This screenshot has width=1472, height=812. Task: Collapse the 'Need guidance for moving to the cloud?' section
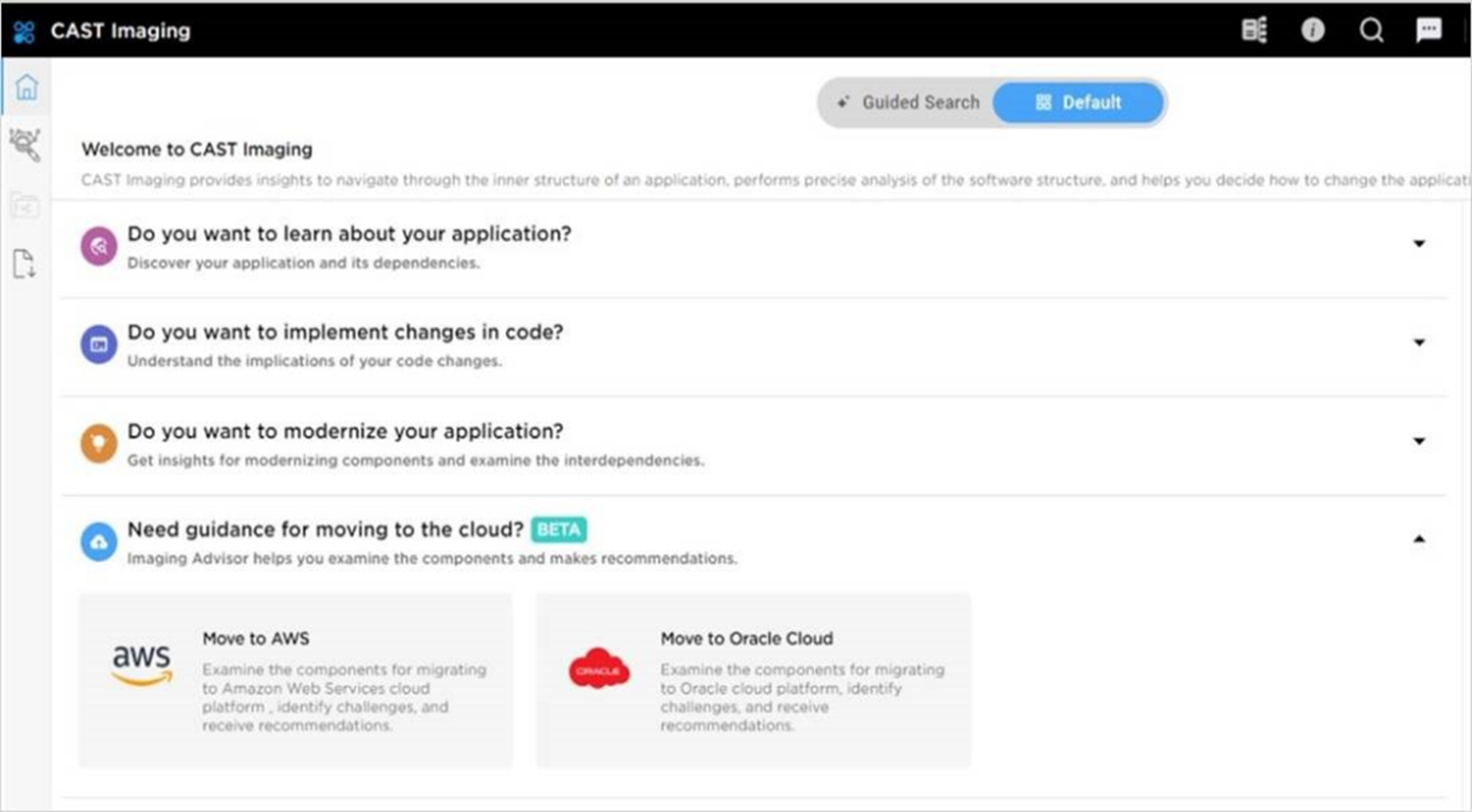pos(1420,539)
